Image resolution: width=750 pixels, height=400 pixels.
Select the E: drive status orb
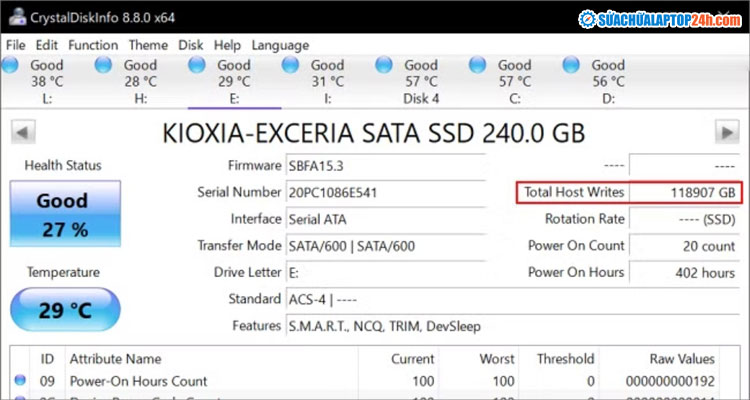(196, 65)
